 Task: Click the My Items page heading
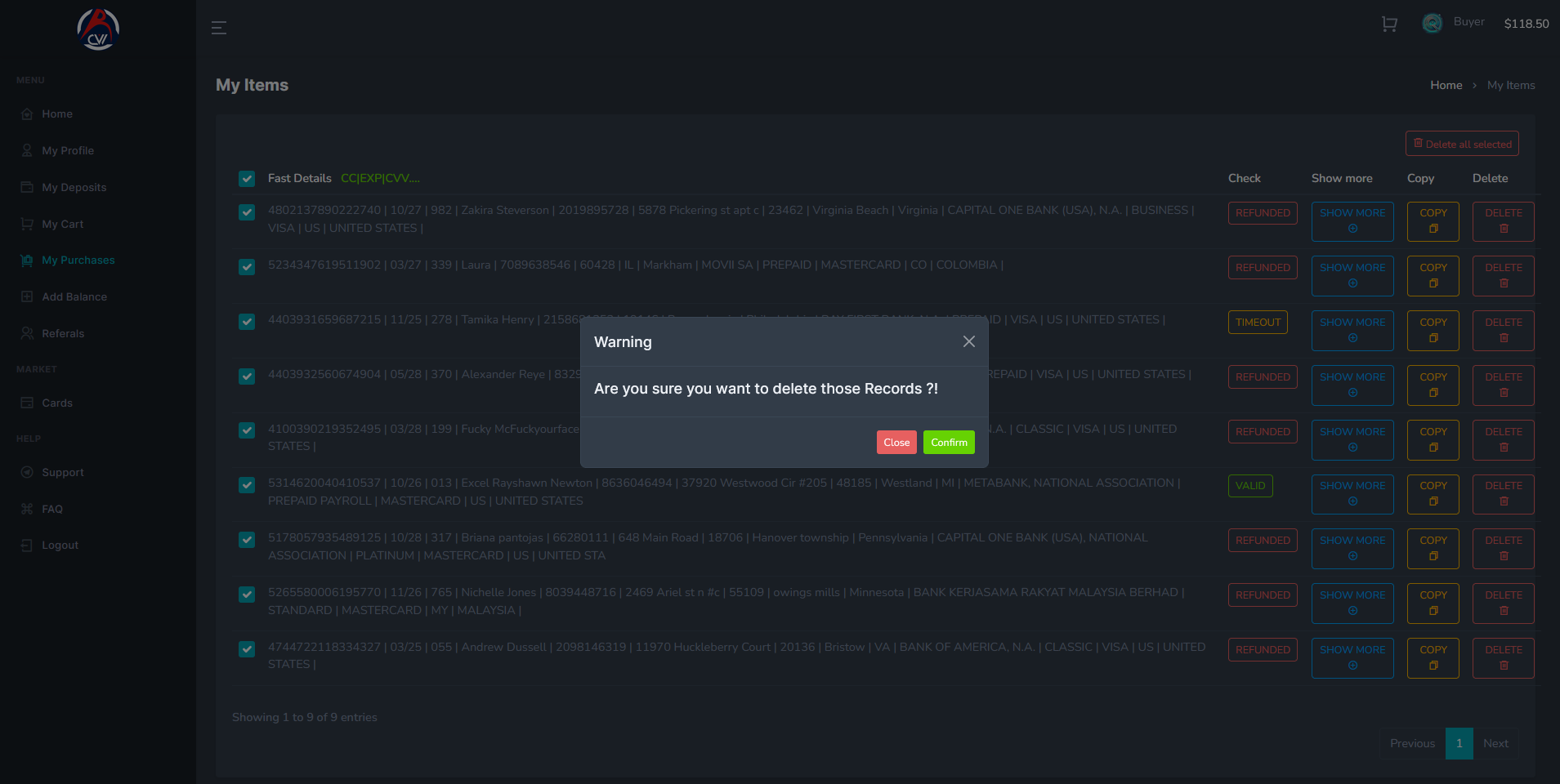252,85
